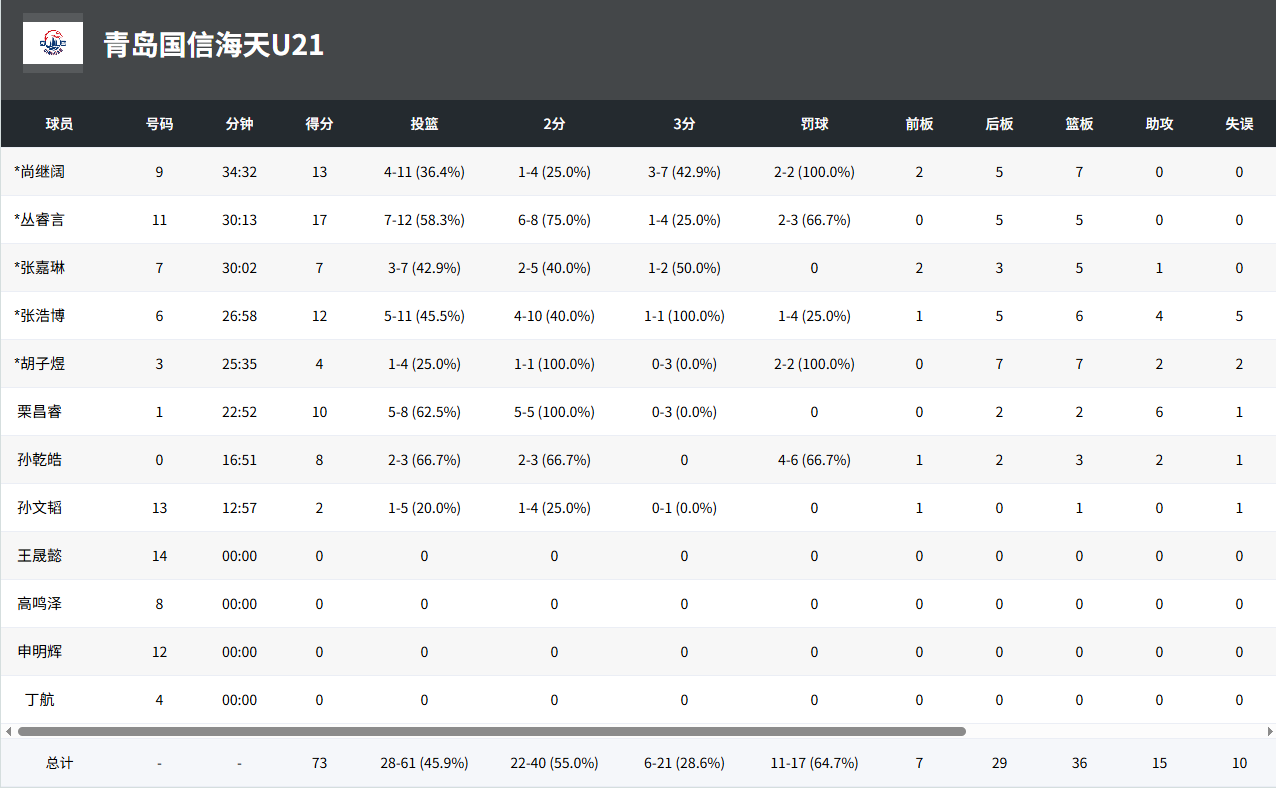Click three-point cell 3-7 (42.9%)
Screen dimensions: 1276x789
[x=684, y=172]
